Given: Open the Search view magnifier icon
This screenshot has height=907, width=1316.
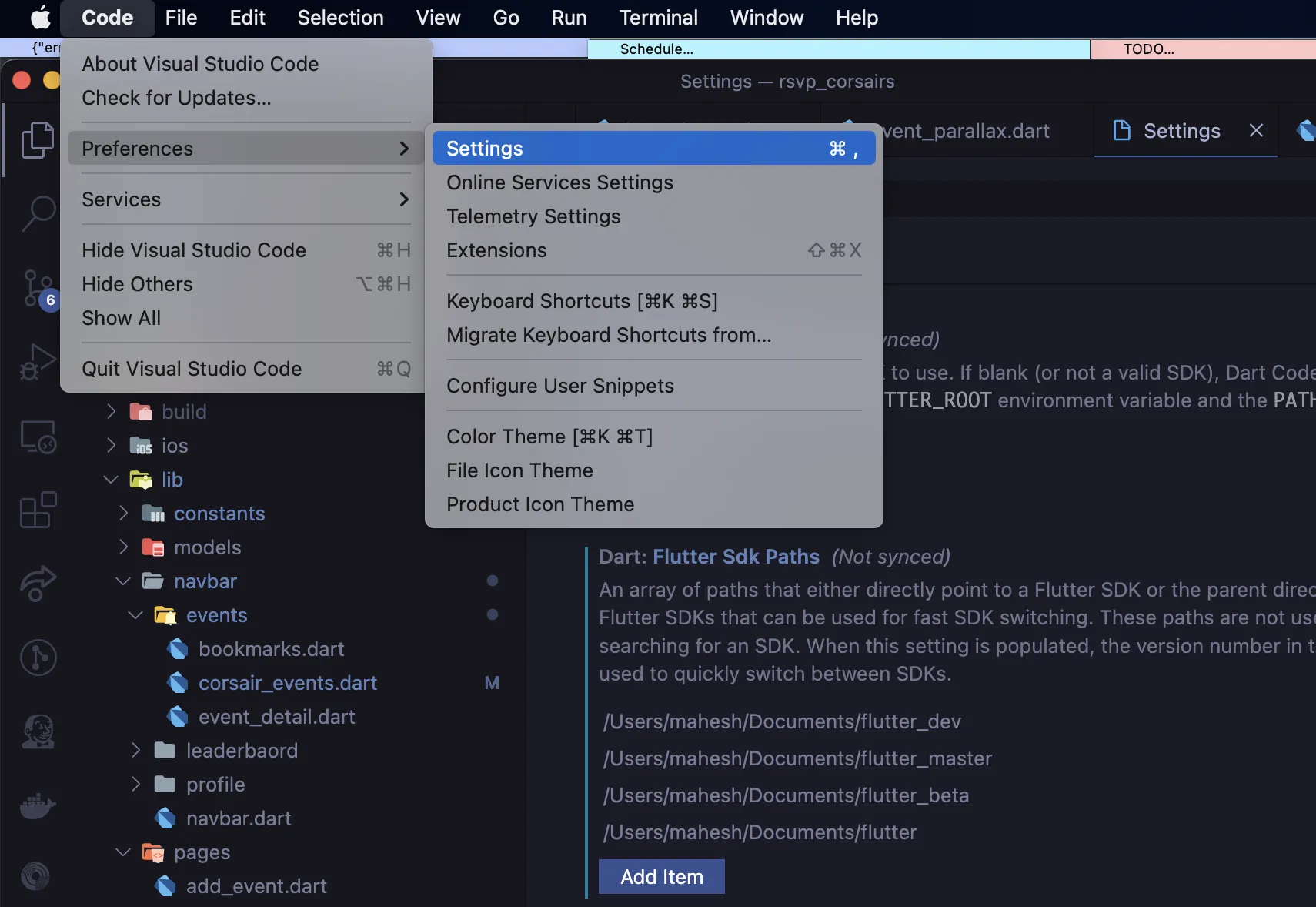Looking at the screenshot, I should coord(37,213).
